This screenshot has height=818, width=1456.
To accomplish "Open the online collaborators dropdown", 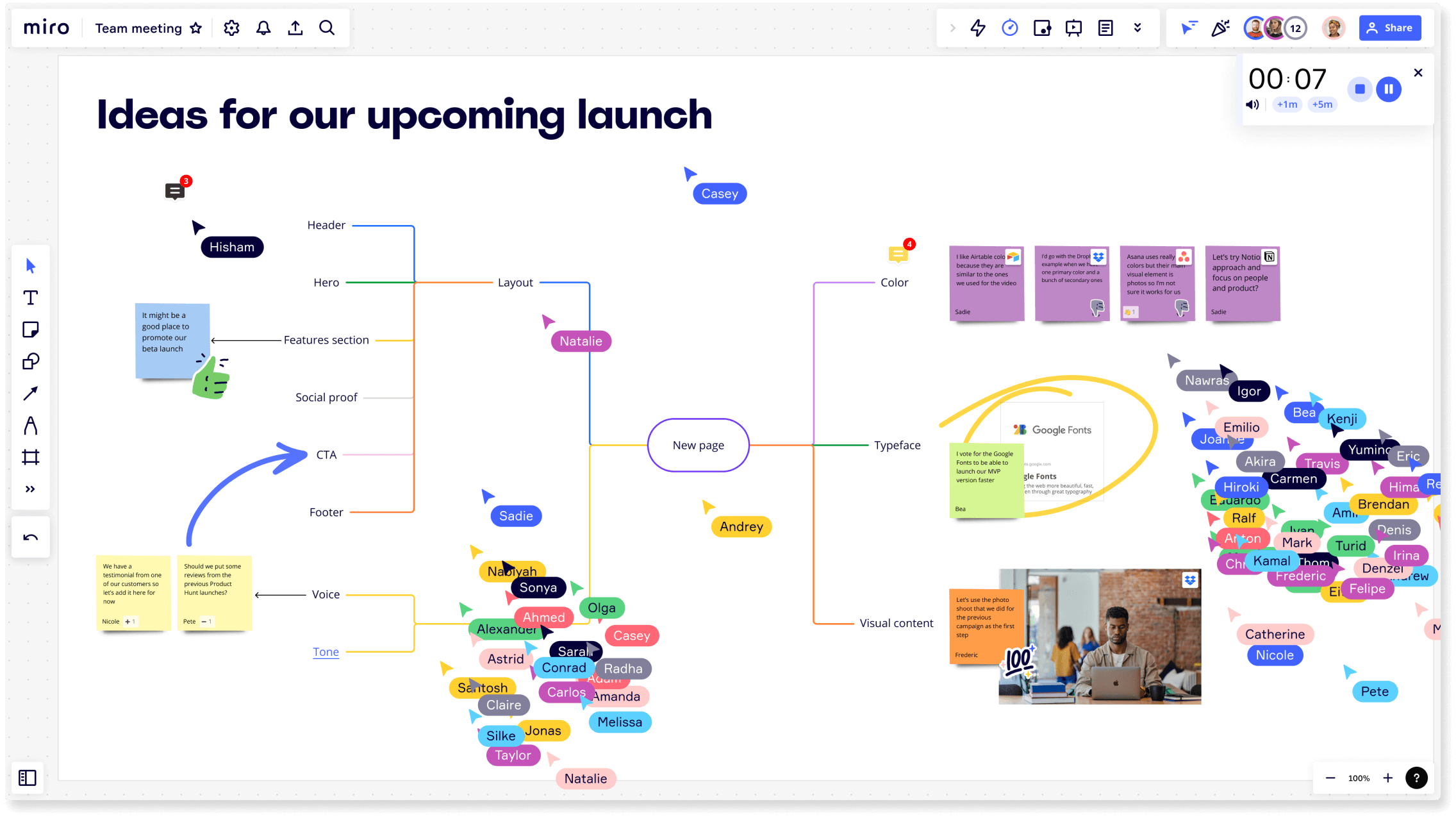I will [x=1294, y=27].
